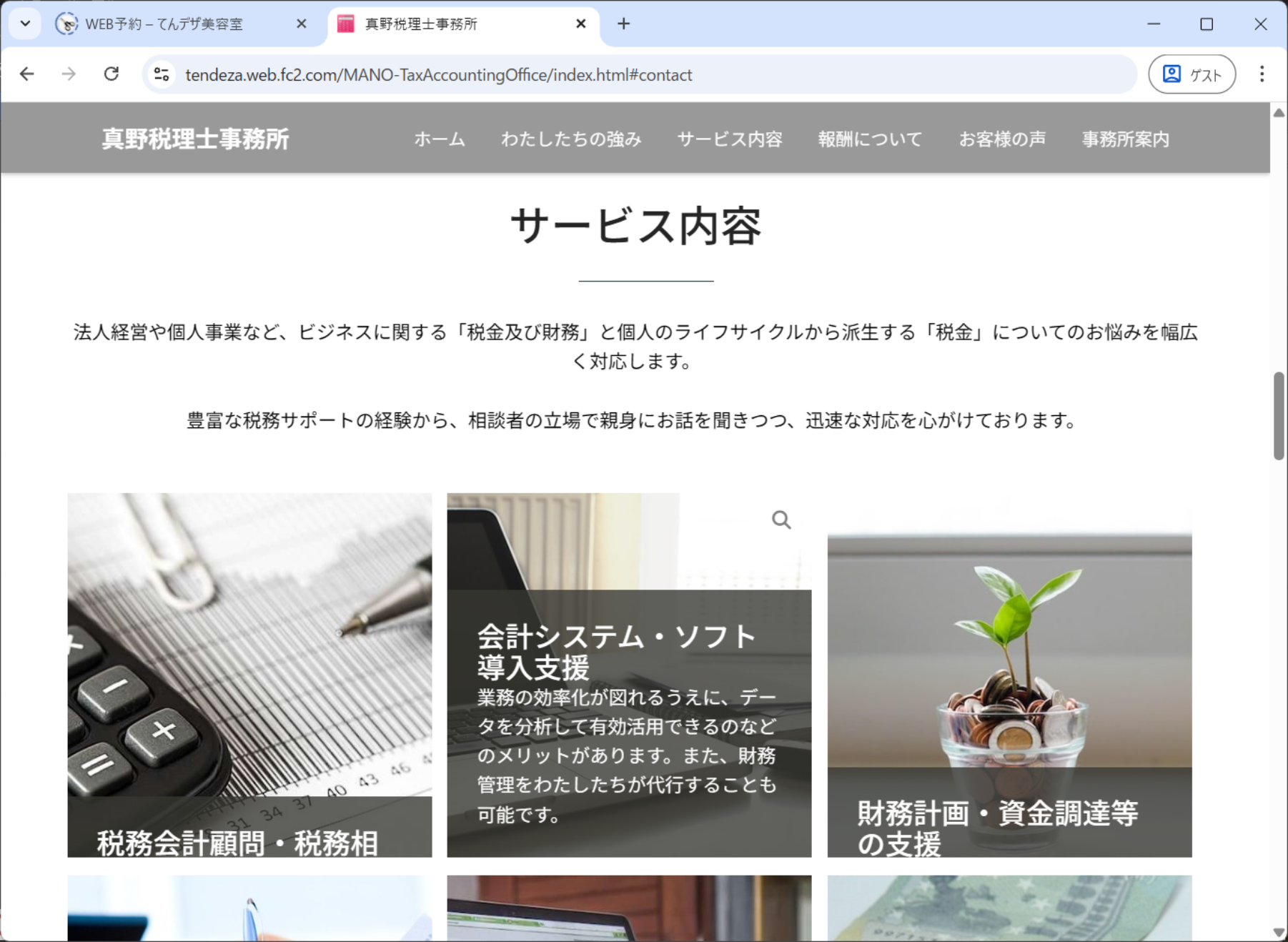Screen dimensions: 1288x942
Task: Go to サービス内容 in navigation
Action: click(x=729, y=139)
